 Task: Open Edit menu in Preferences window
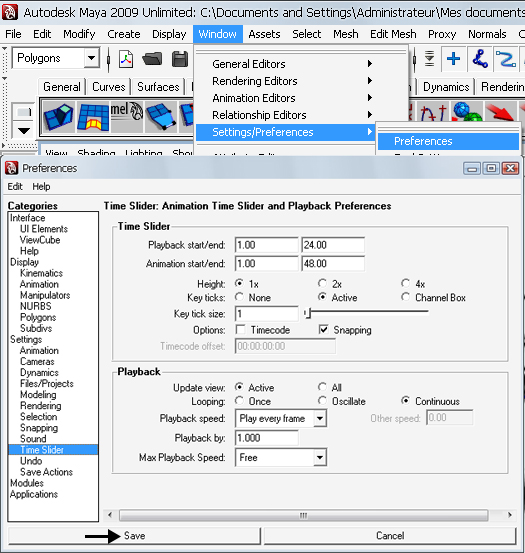point(15,186)
